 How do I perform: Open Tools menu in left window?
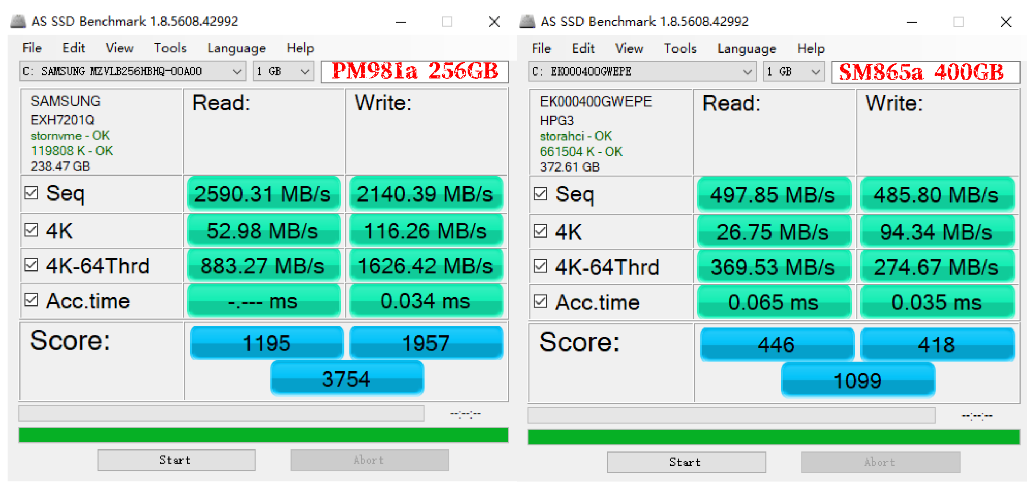(170, 48)
